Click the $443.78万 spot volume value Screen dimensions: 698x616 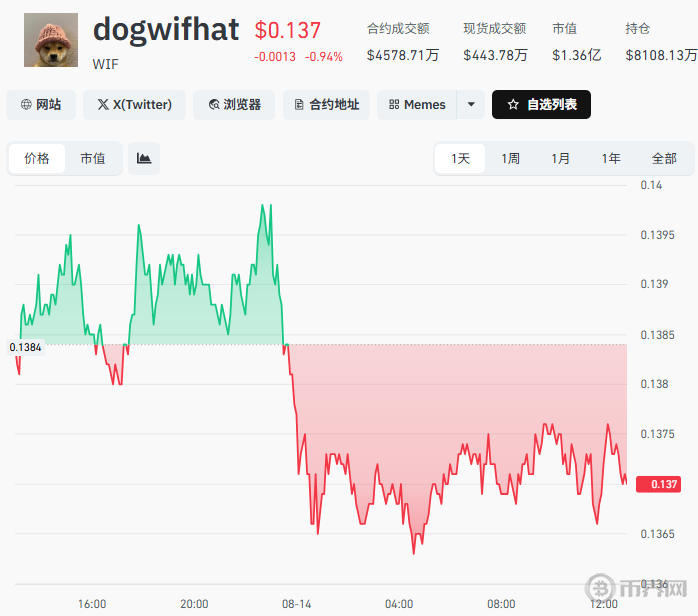[x=495, y=55]
